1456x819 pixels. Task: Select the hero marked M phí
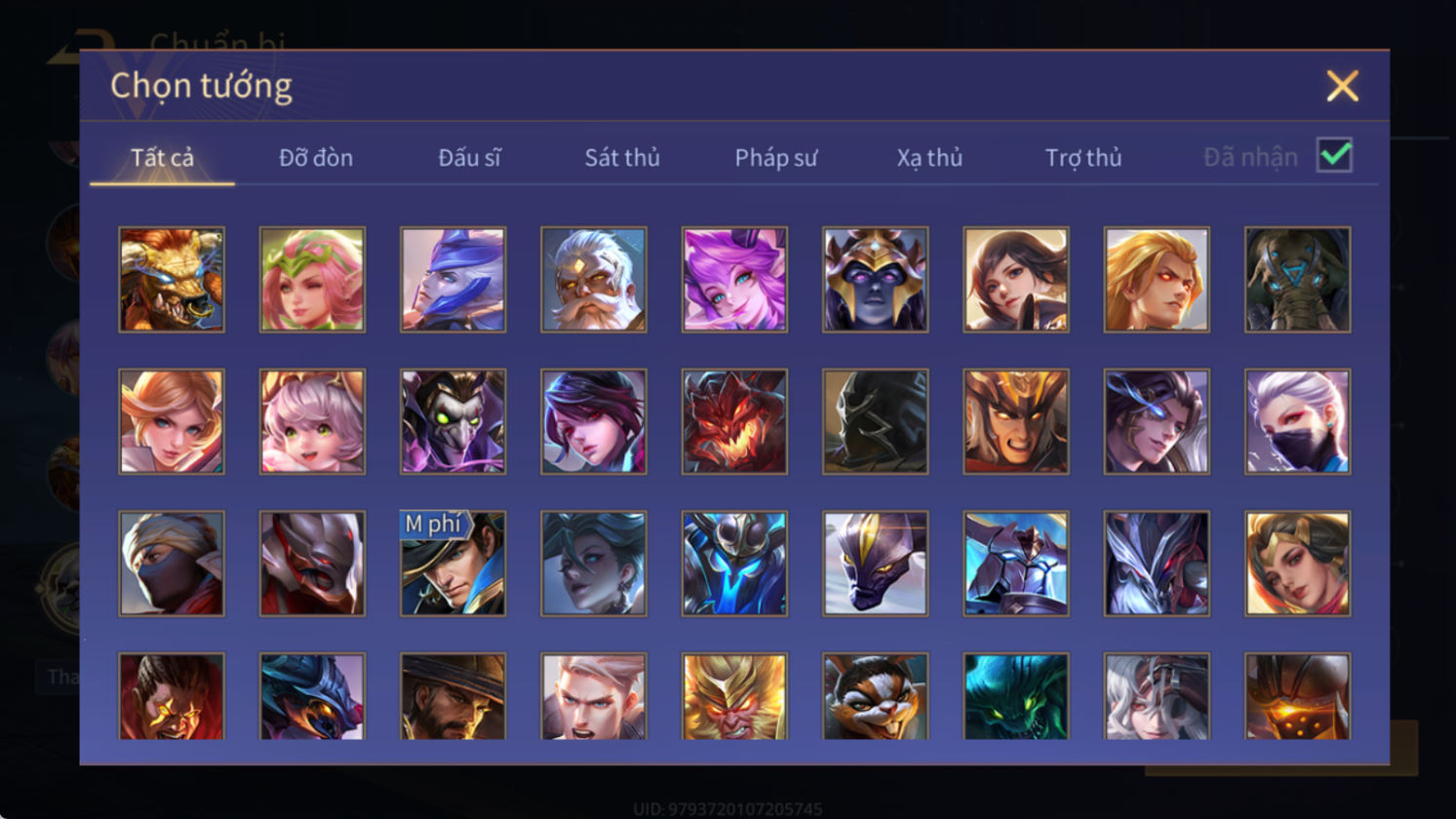tap(453, 564)
